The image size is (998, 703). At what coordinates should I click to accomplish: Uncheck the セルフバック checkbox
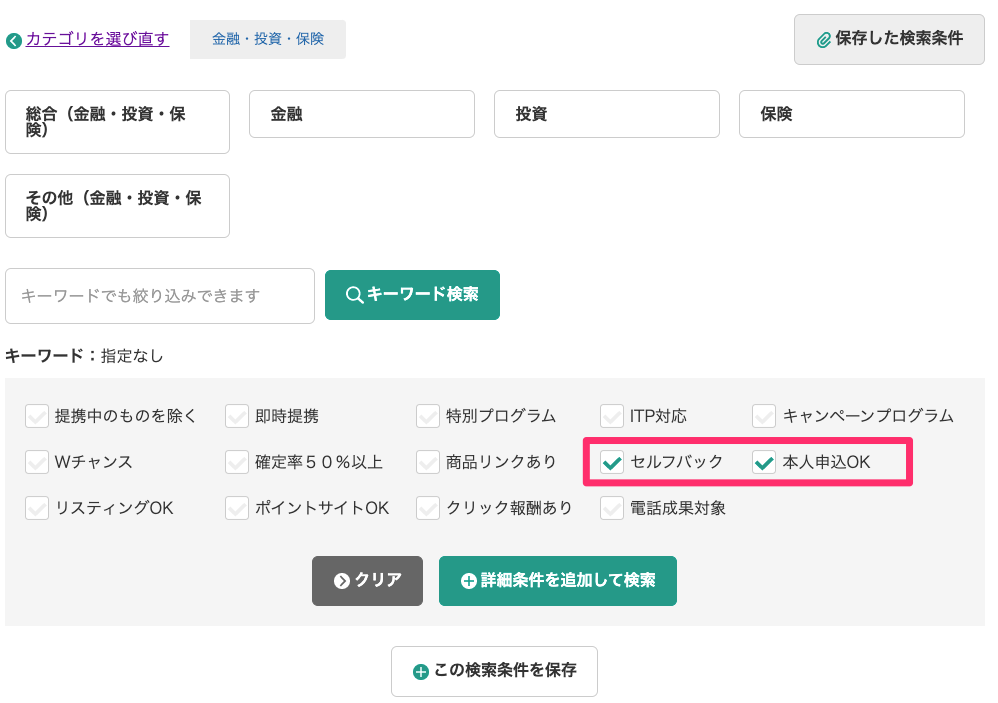612,462
